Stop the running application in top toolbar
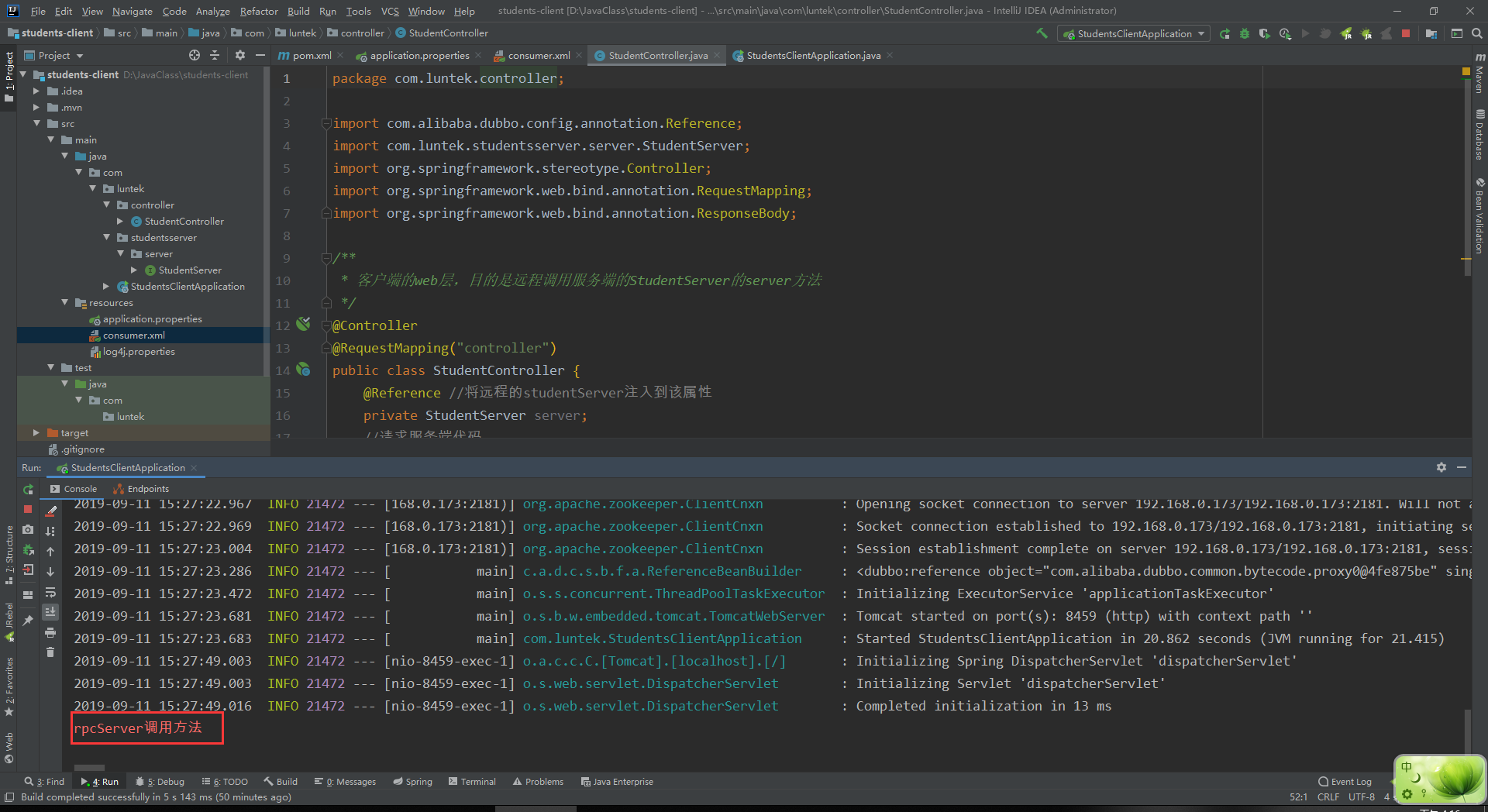Screen dimensions: 1488x812 pos(1406,33)
